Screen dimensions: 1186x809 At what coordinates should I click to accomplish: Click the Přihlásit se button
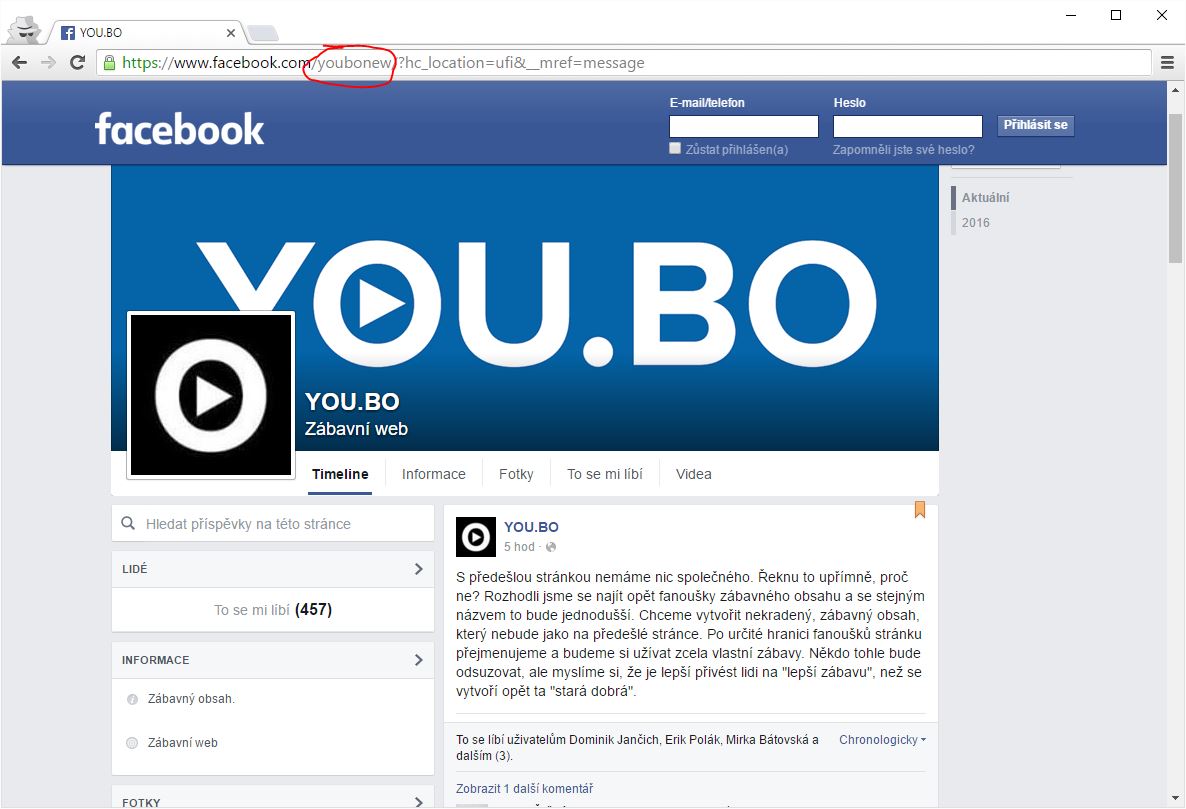coord(1035,126)
